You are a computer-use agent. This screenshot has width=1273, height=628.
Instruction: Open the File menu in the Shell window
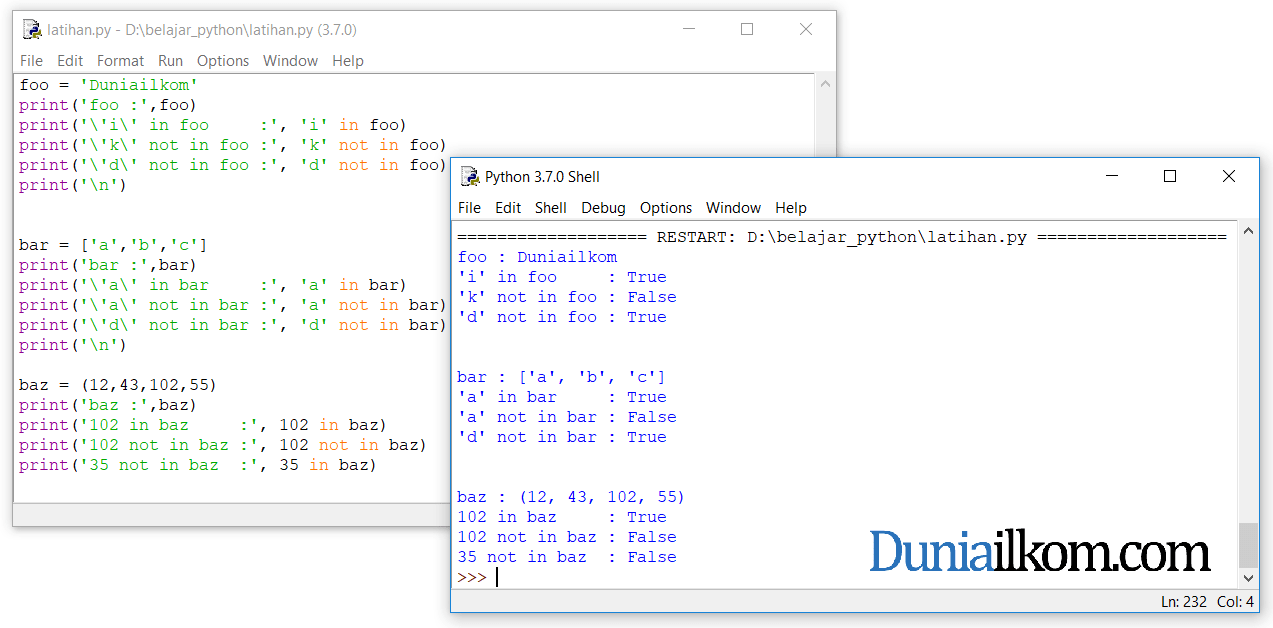[x=468, y=208]
